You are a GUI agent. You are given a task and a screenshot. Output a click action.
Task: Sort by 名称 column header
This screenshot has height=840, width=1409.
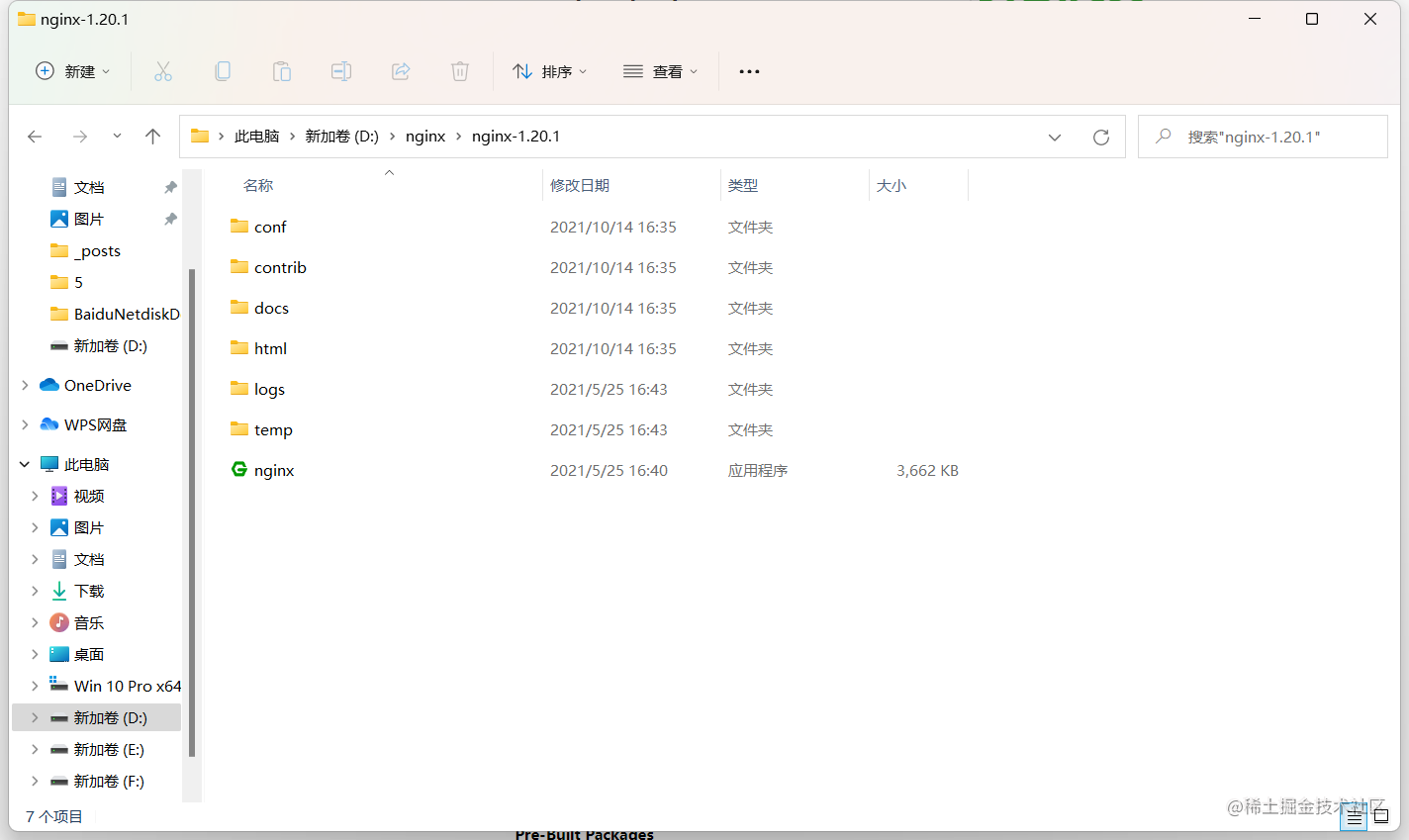(258, 185)
